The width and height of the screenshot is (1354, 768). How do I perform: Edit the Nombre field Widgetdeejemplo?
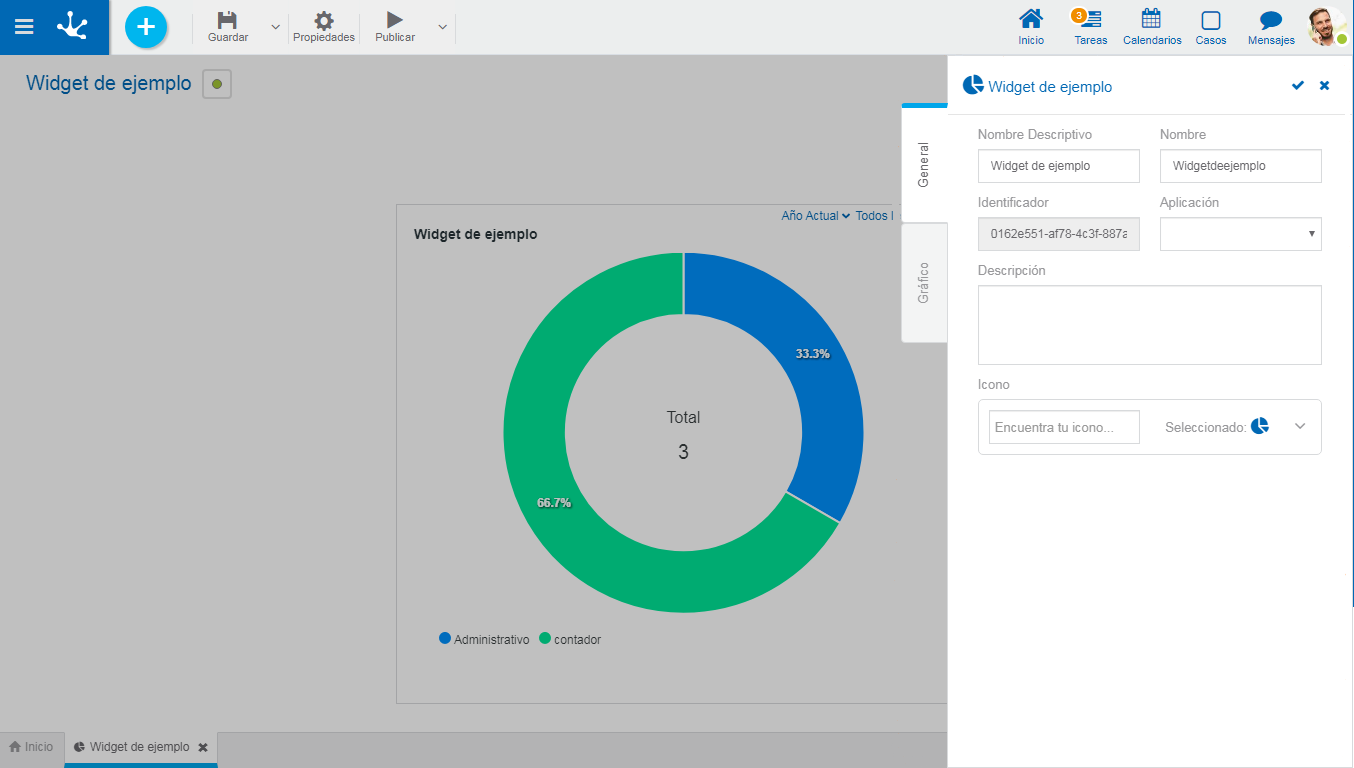tap(1241, 166)
